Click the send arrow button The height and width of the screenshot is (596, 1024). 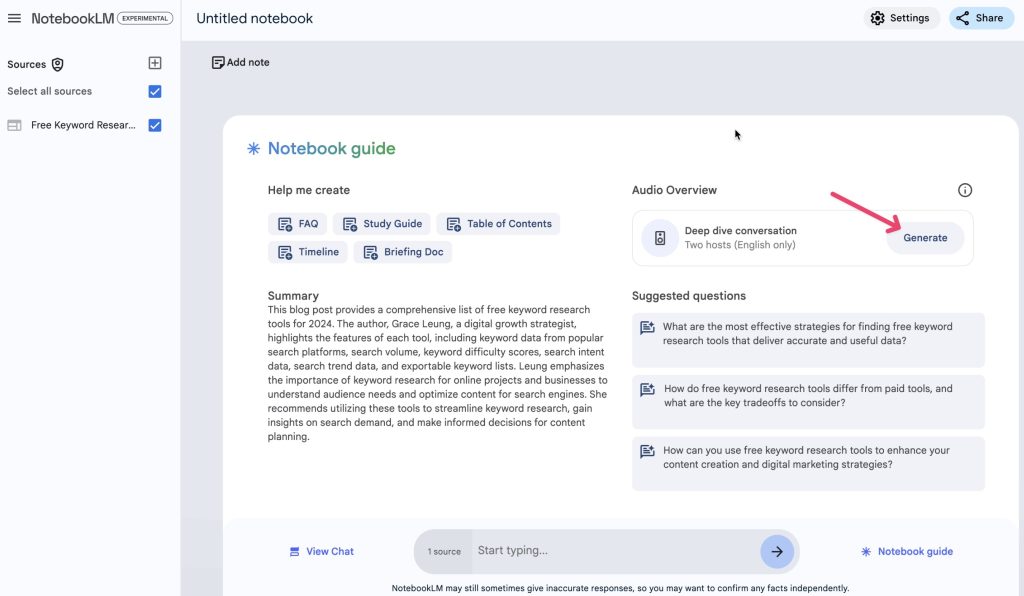pos(776,551)
